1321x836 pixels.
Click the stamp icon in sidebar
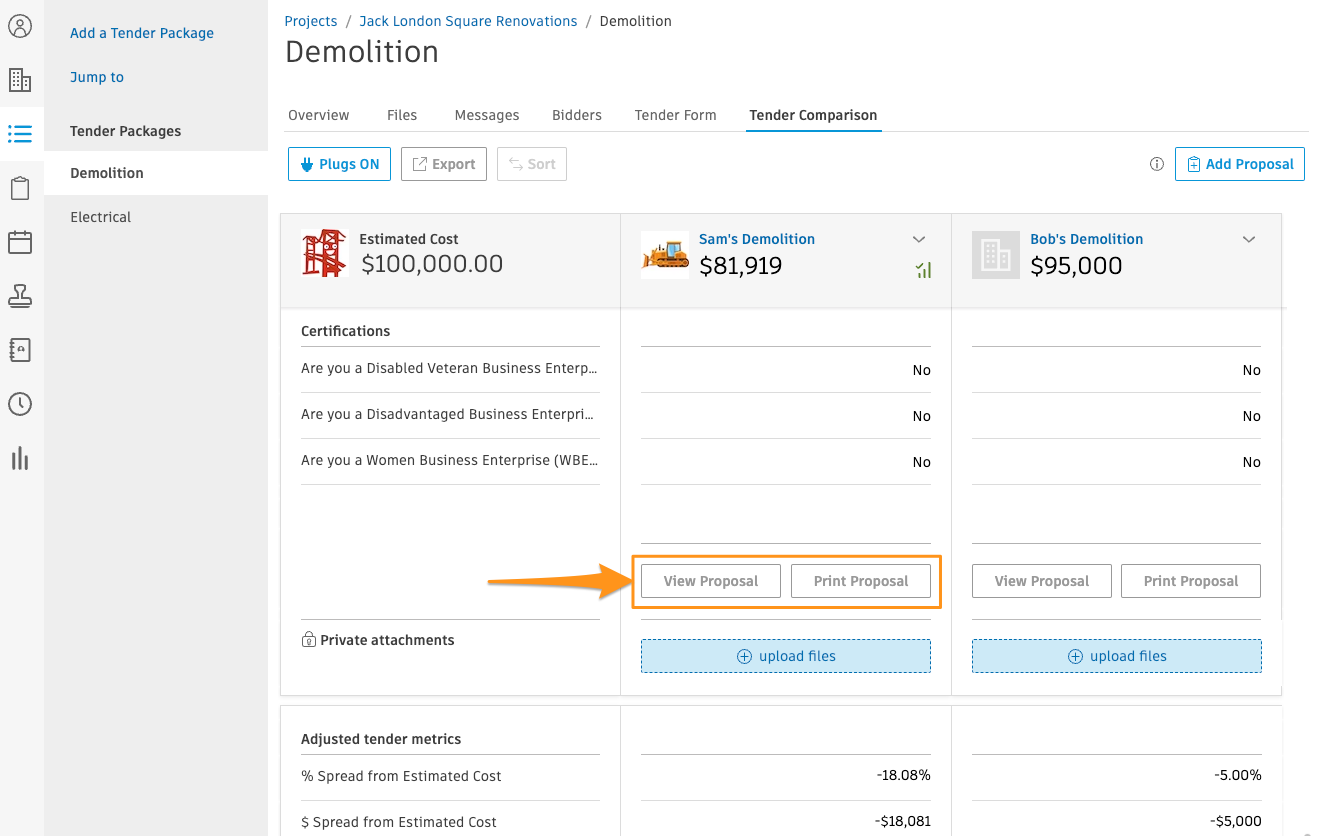[20, 296]
